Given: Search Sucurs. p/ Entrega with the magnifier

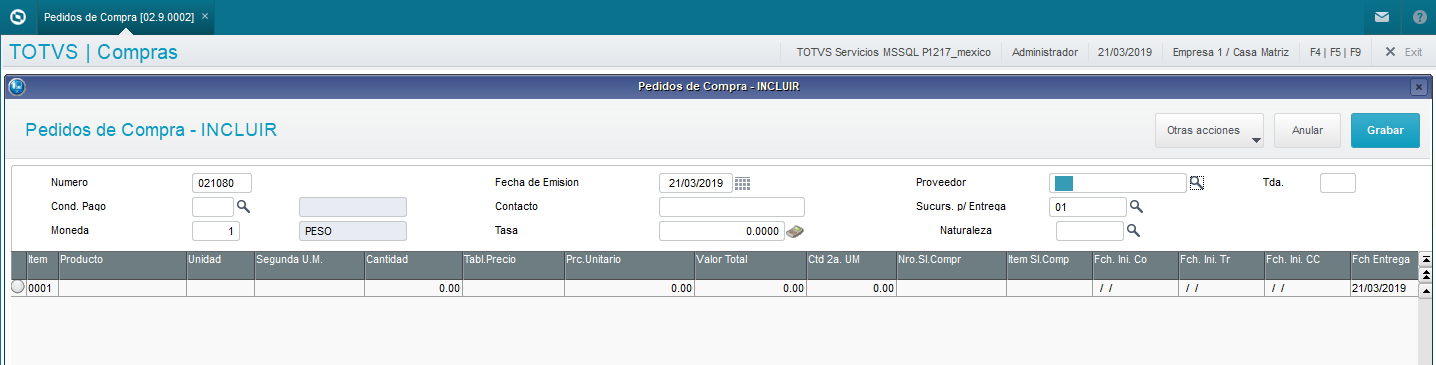Looking at the screenshot, I should coord(1136,206).
